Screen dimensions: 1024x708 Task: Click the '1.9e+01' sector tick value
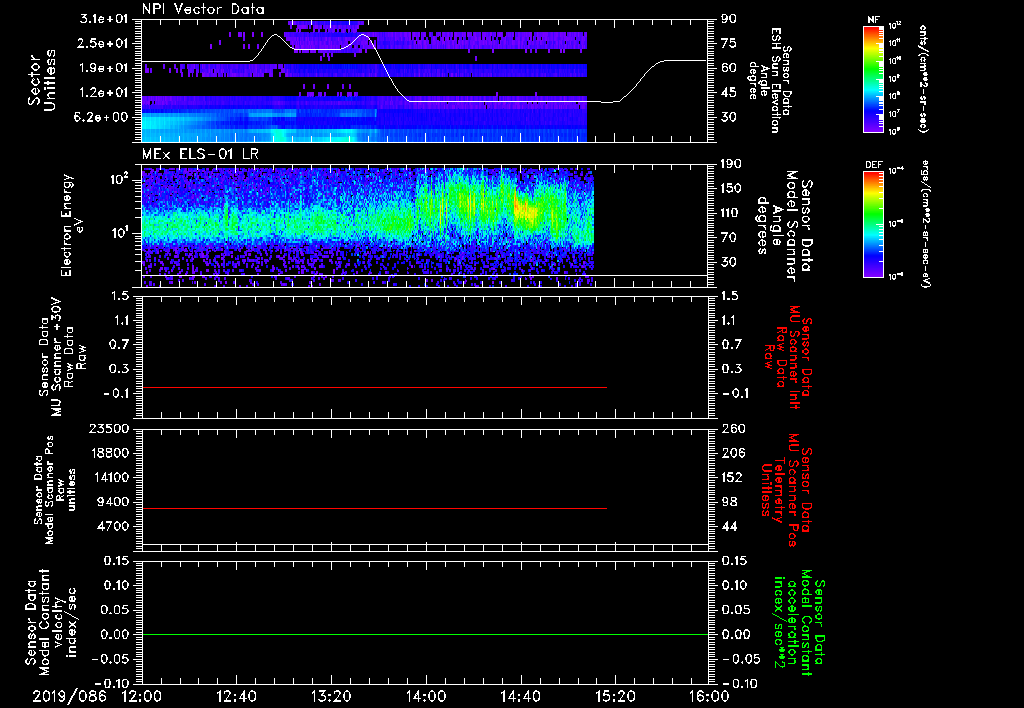coord(104,68)
